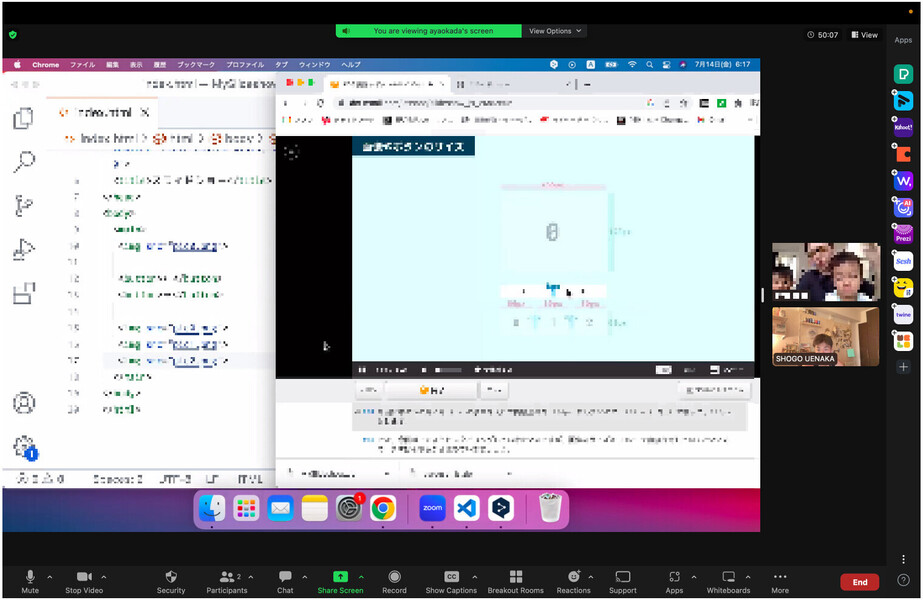Stop the video camera
This screenshot has width=923, height=600.
(x=84, y=577)
